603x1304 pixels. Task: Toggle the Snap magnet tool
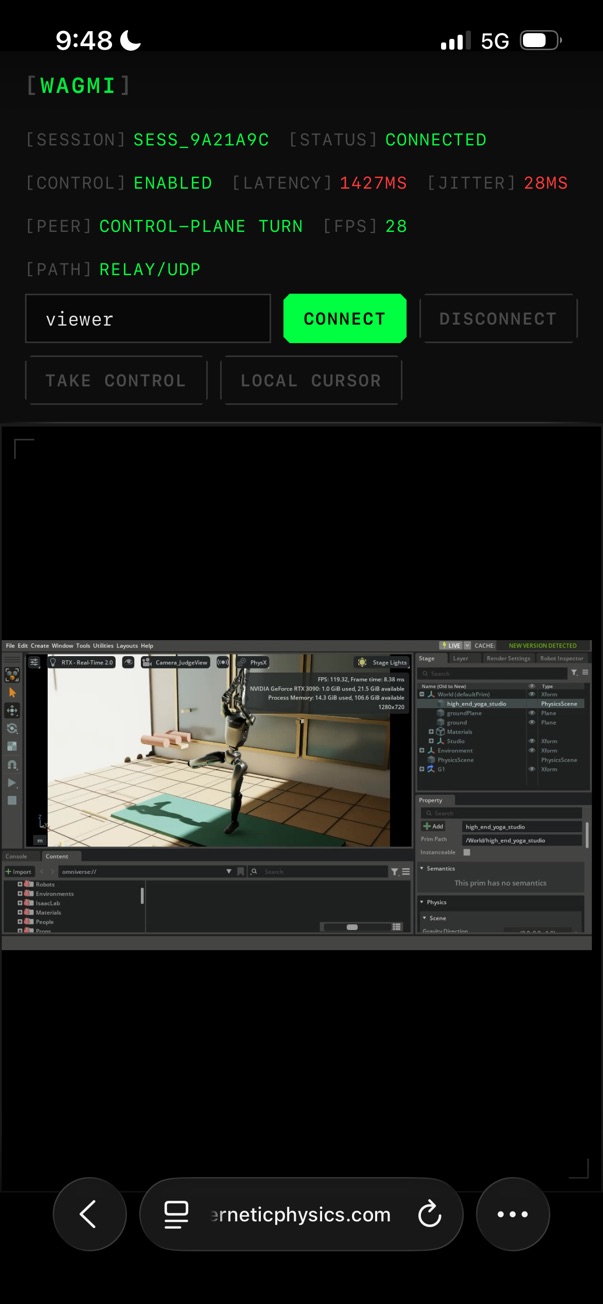coord(12,764)
